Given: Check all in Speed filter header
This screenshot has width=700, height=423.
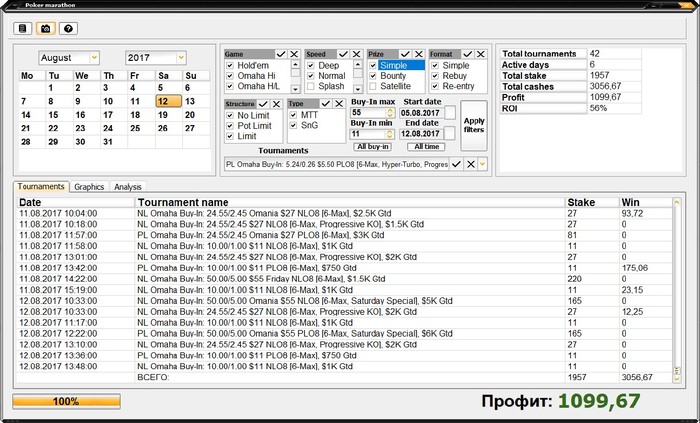Looking at the screenshot, I should click(x=343, y=54).
